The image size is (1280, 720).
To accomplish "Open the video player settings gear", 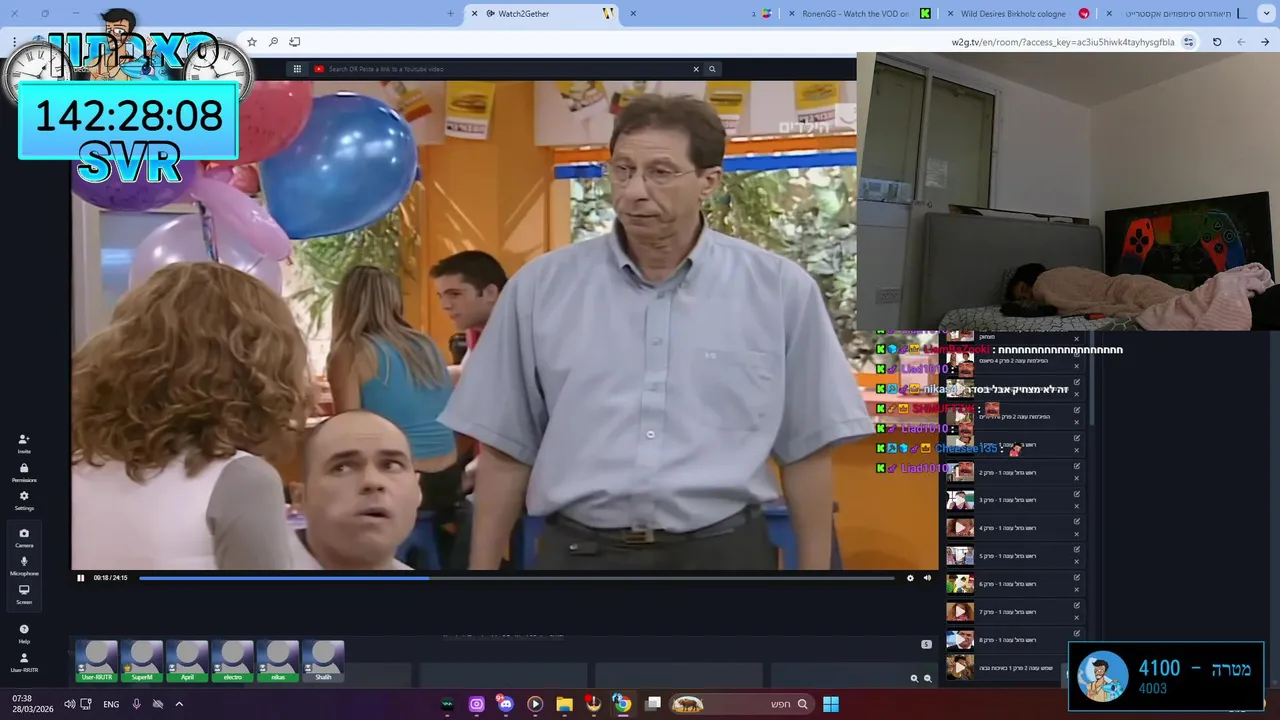I will tap(910, 578).
